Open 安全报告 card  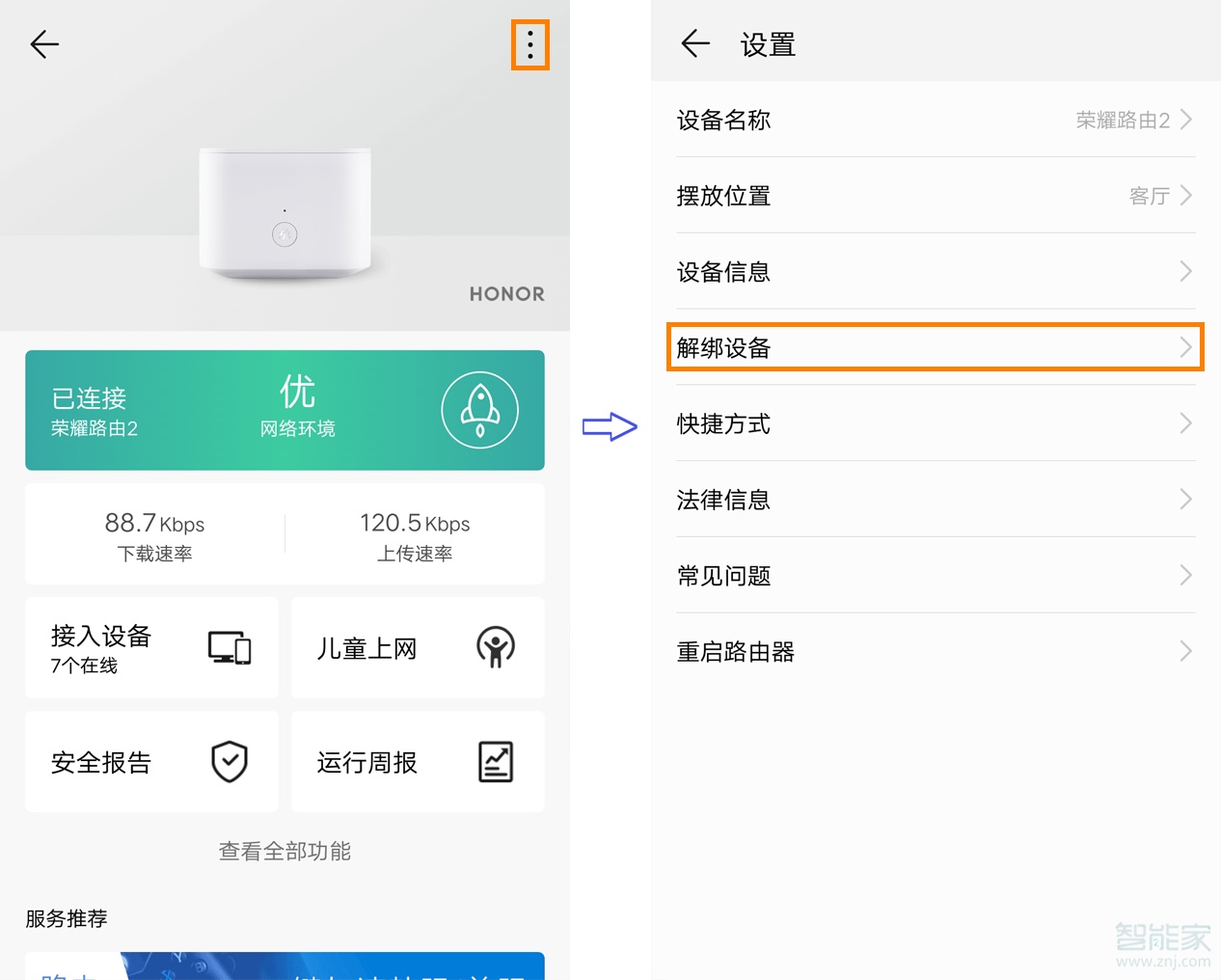151,762
